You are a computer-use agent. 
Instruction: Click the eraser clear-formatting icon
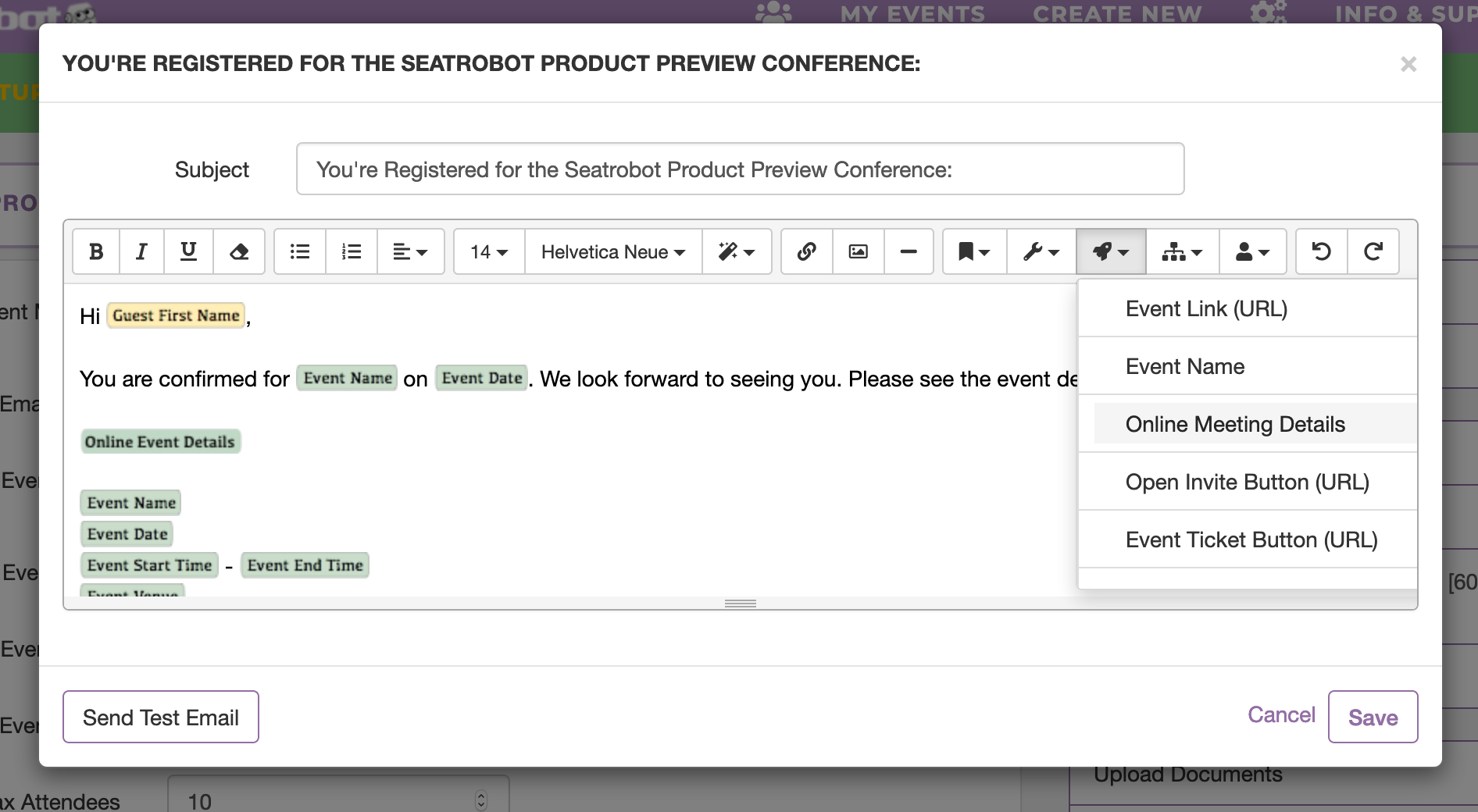point(239,251)
